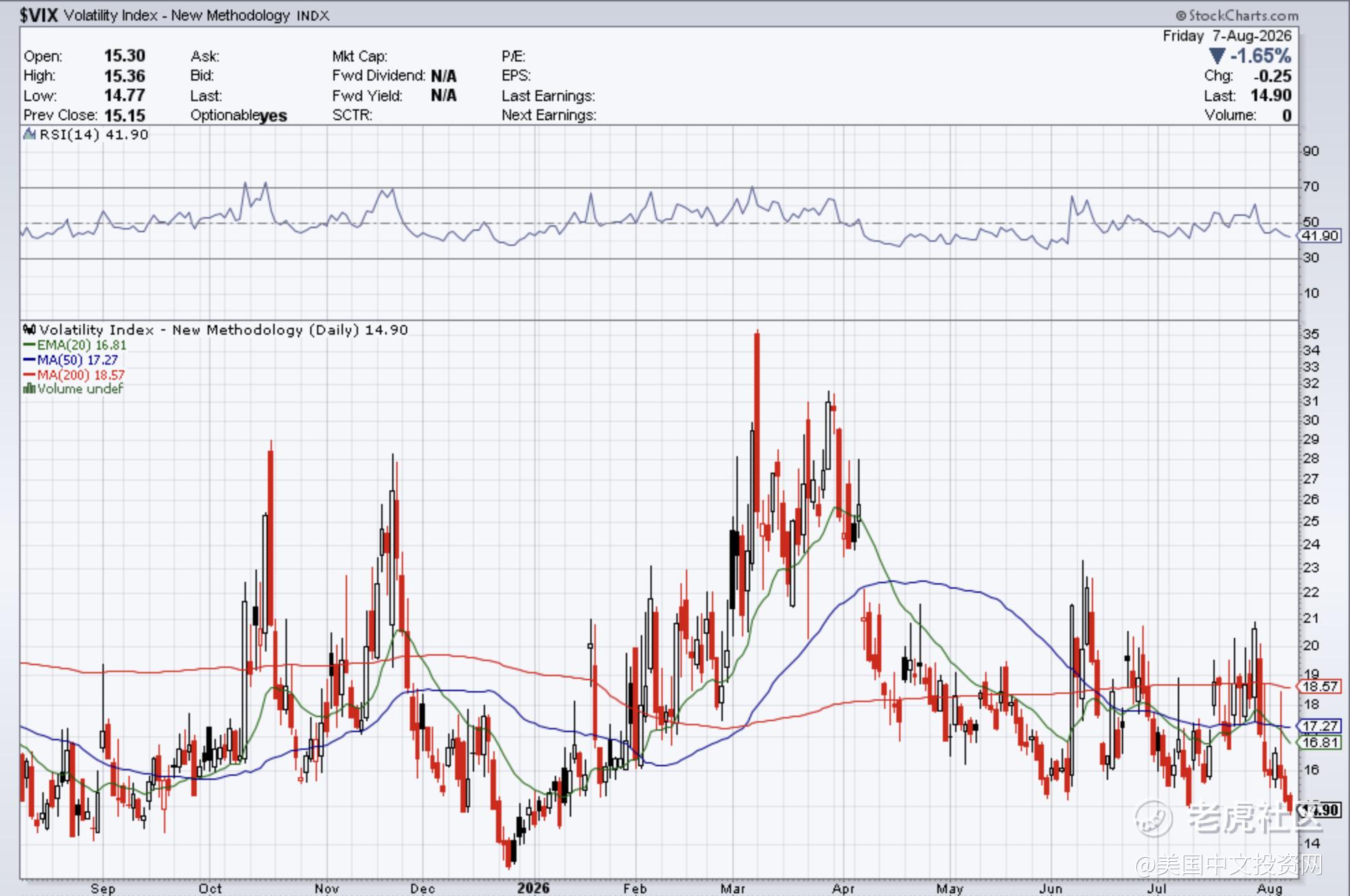Screen dimensions: 1350x896
Task: Click the 90 level on RSI axis
Action: 1311,151
